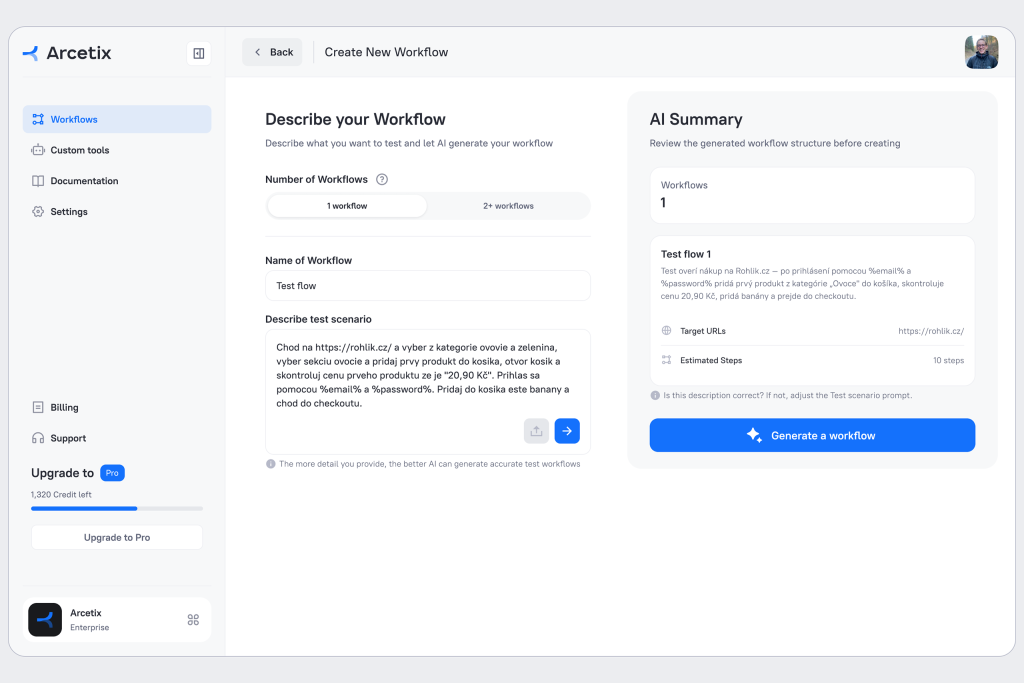Collapse the sidebar panel icon
Screen dimensions: 1024x683
[198, 53]
